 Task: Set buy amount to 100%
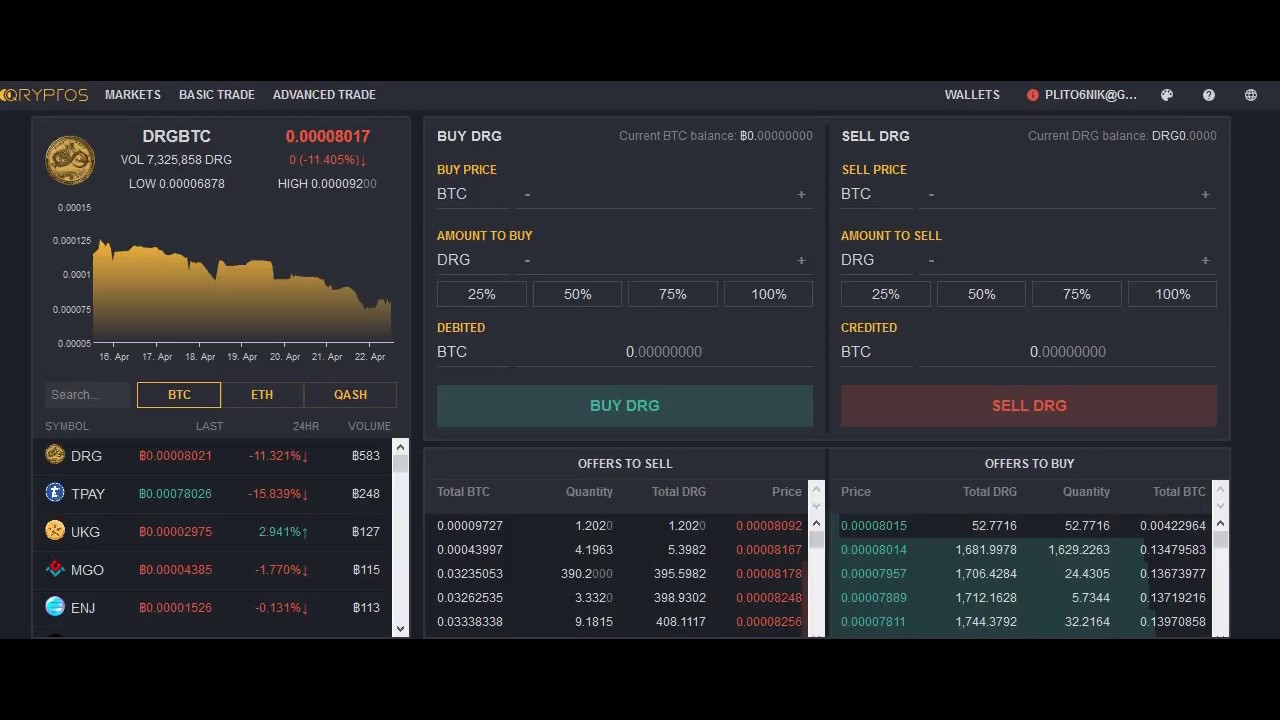click(x=769, y=294)
